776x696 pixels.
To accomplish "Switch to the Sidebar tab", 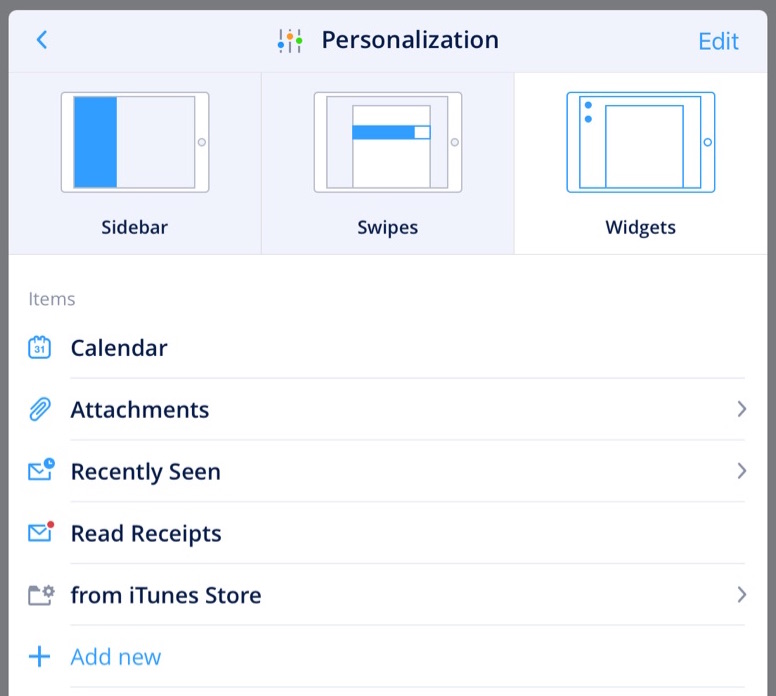I will (x=134, y=228).
